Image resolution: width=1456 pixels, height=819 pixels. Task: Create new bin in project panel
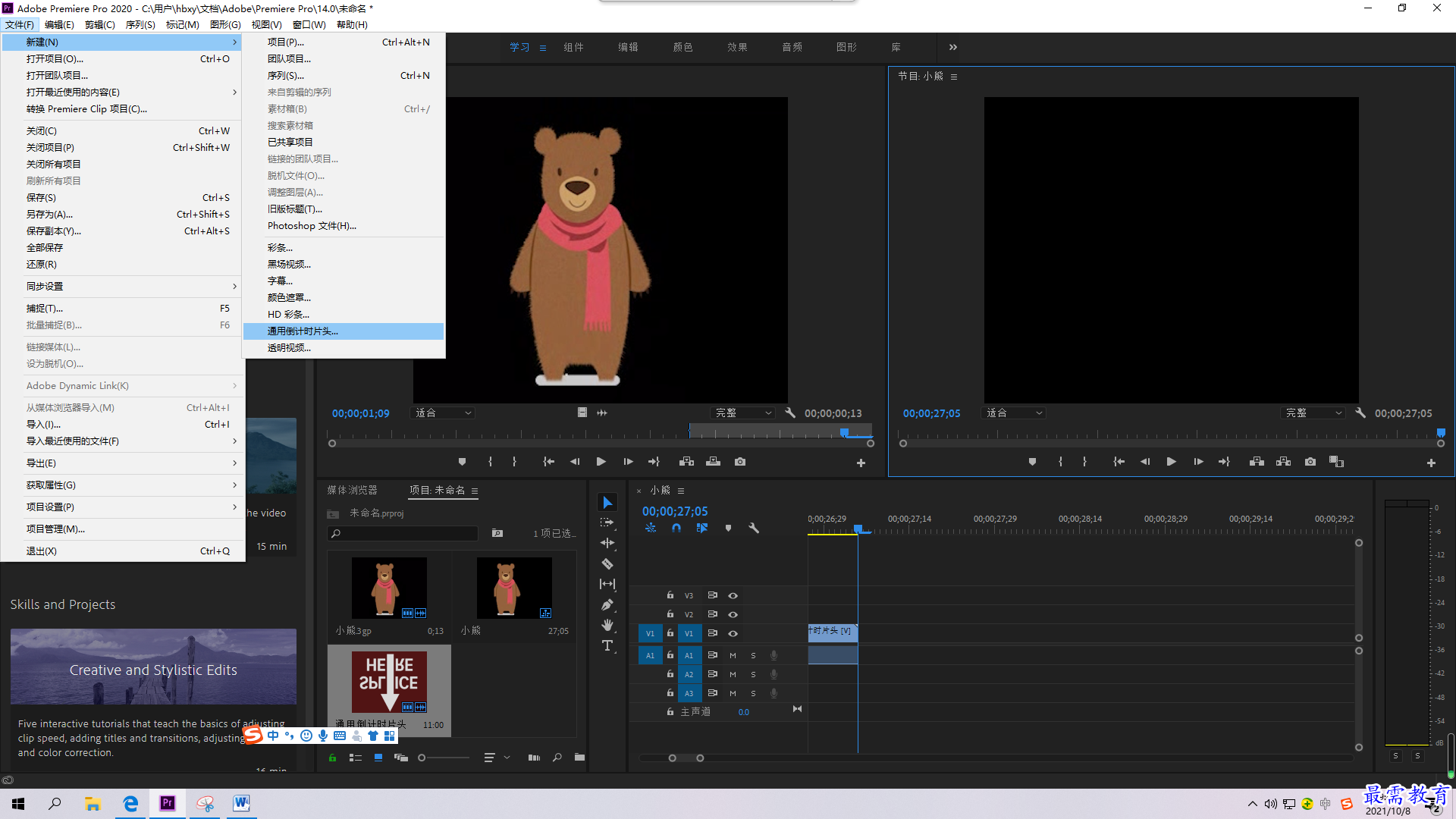pos(579,758)
